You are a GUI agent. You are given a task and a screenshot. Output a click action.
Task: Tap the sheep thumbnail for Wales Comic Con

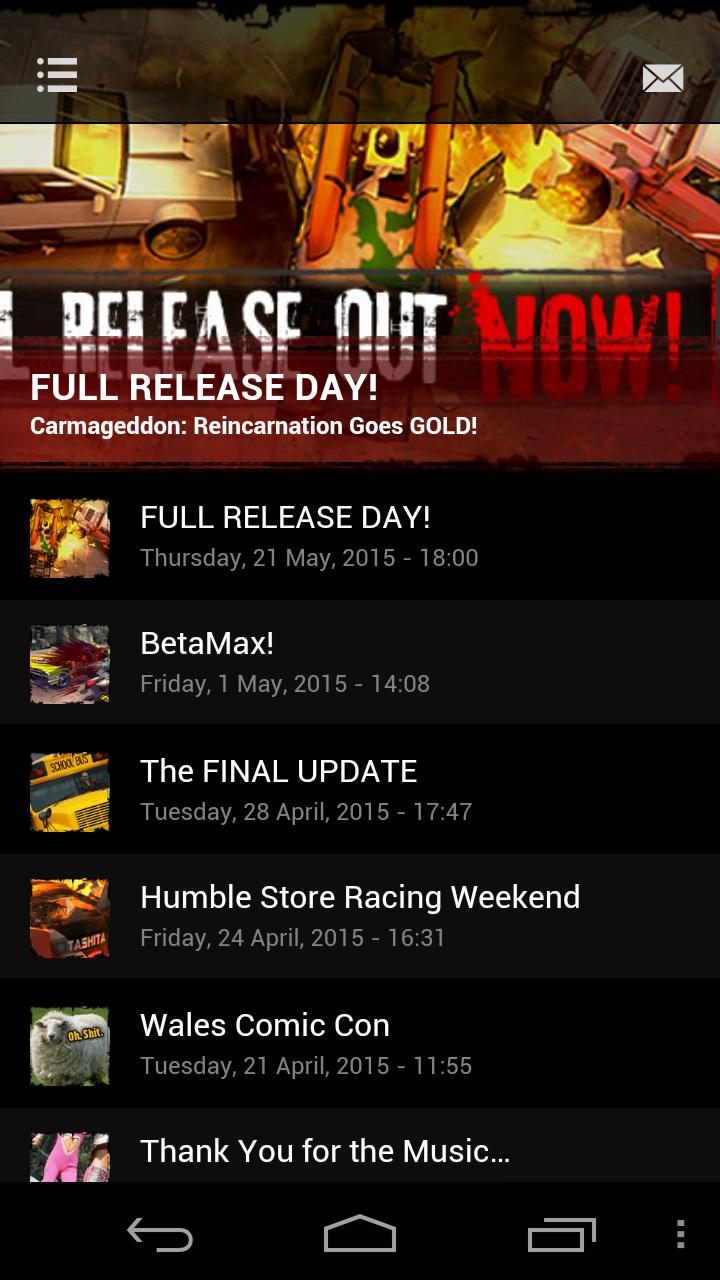coord(70,1045)
